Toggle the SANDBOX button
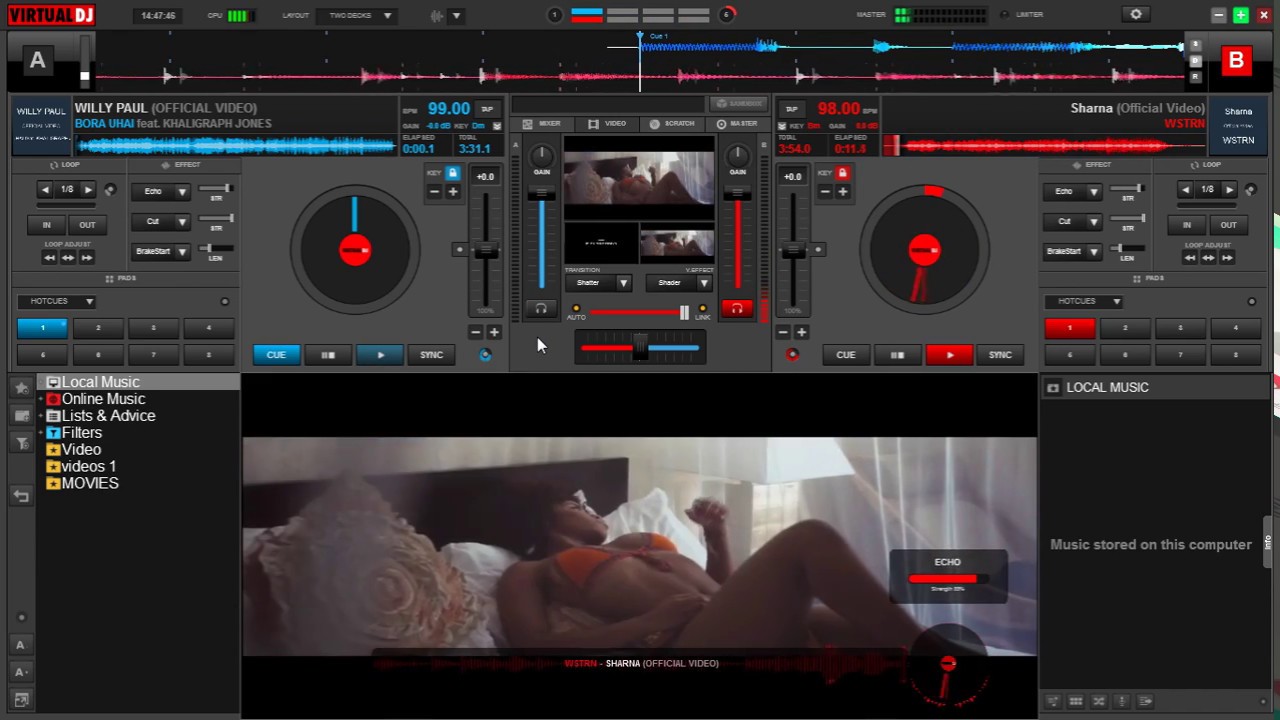 point(738,103)
